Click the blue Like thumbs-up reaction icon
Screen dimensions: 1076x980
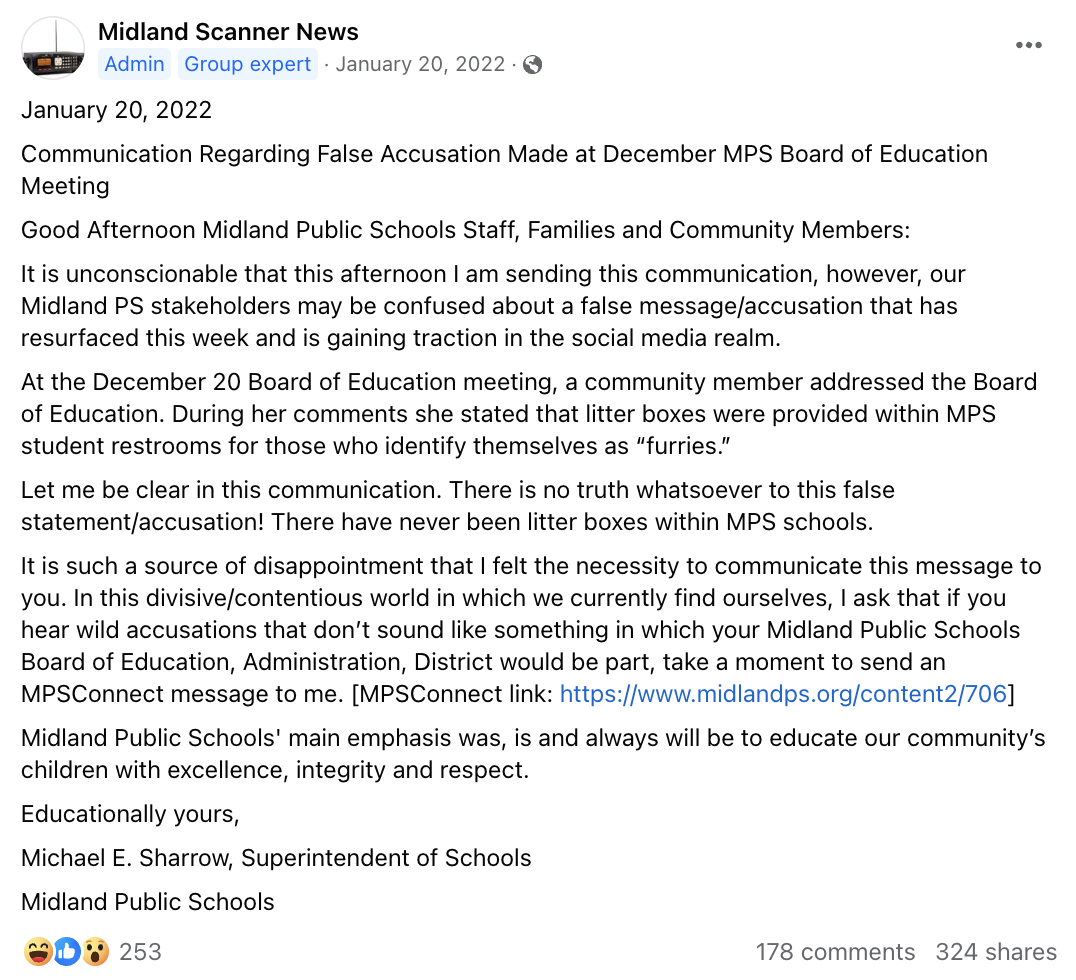[x=67, y=952]
